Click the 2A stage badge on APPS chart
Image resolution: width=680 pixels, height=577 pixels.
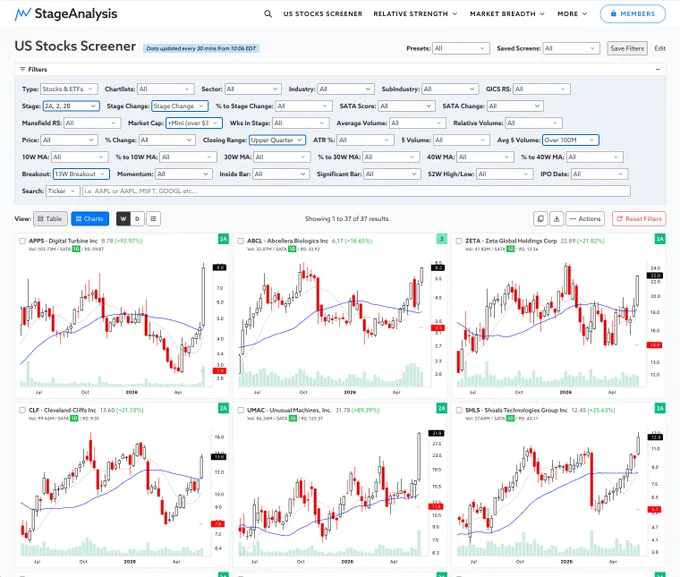pyautogui.click(x=223, y=239)
